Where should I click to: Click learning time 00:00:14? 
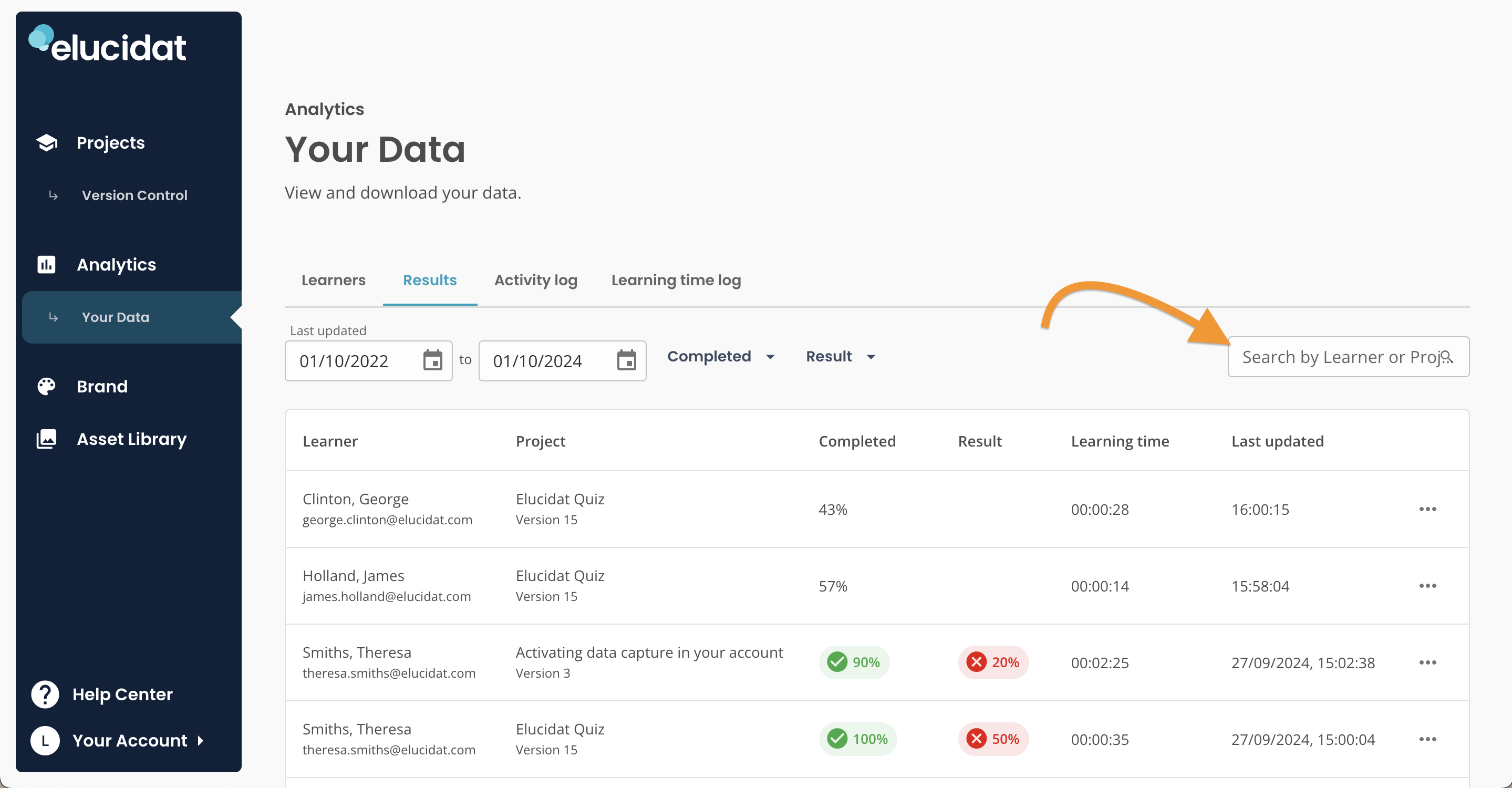click(x=1100, y=586)
